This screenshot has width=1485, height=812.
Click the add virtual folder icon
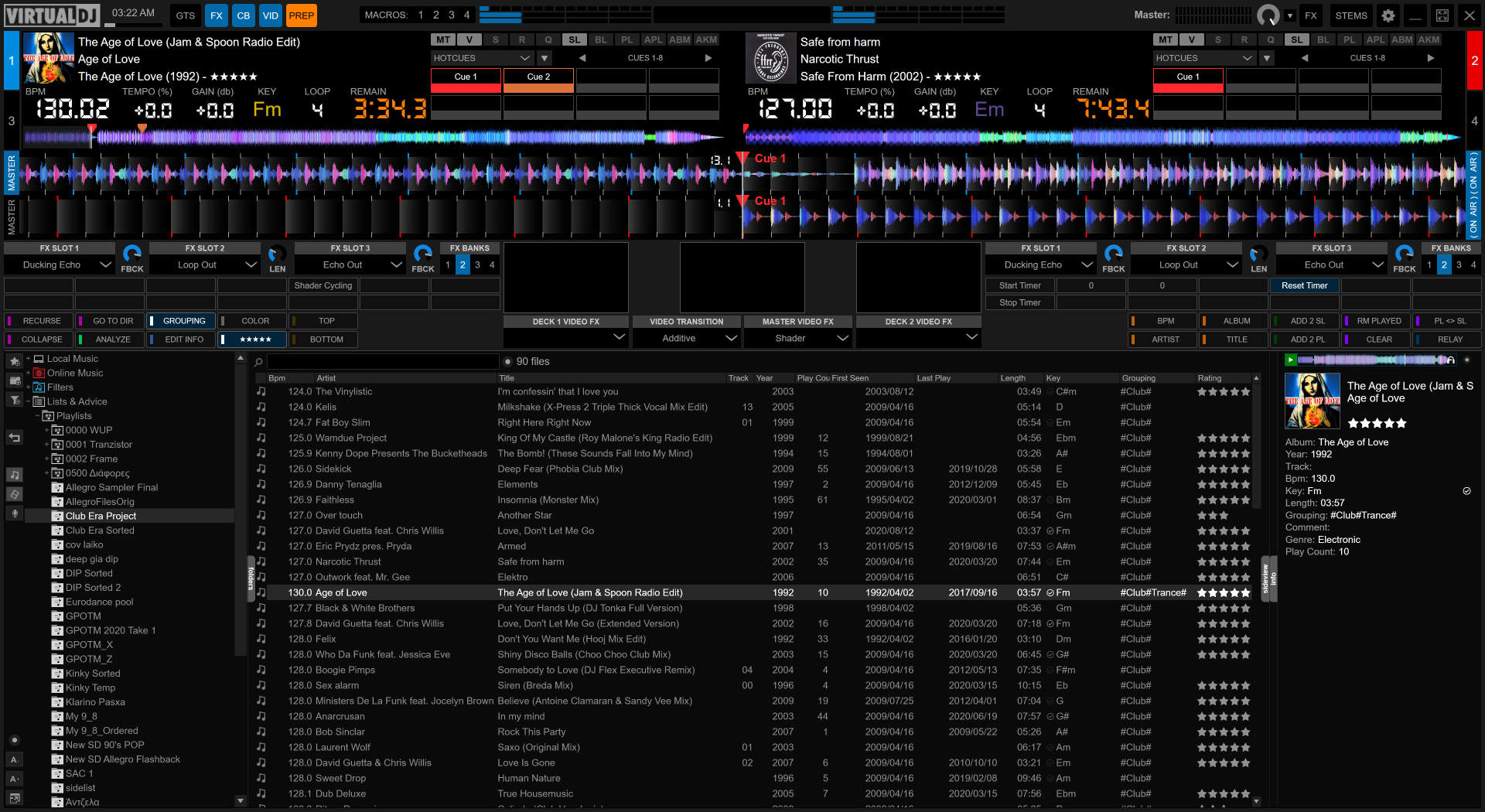coord(15,380)
